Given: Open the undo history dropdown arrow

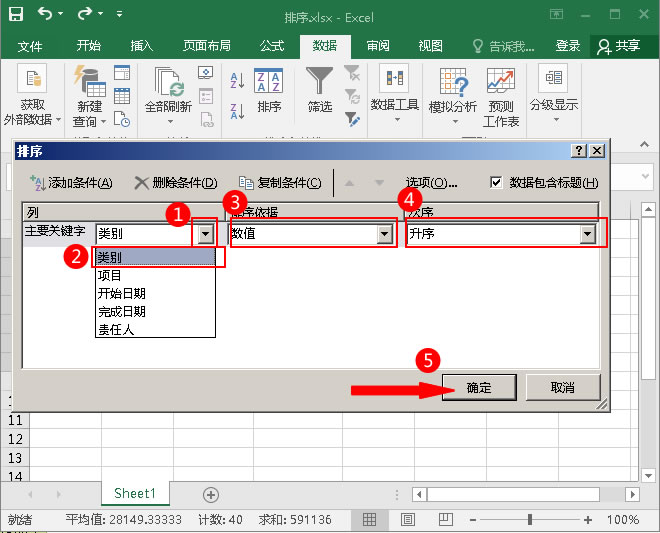Looking at the screenshot, I should point(61,14).
